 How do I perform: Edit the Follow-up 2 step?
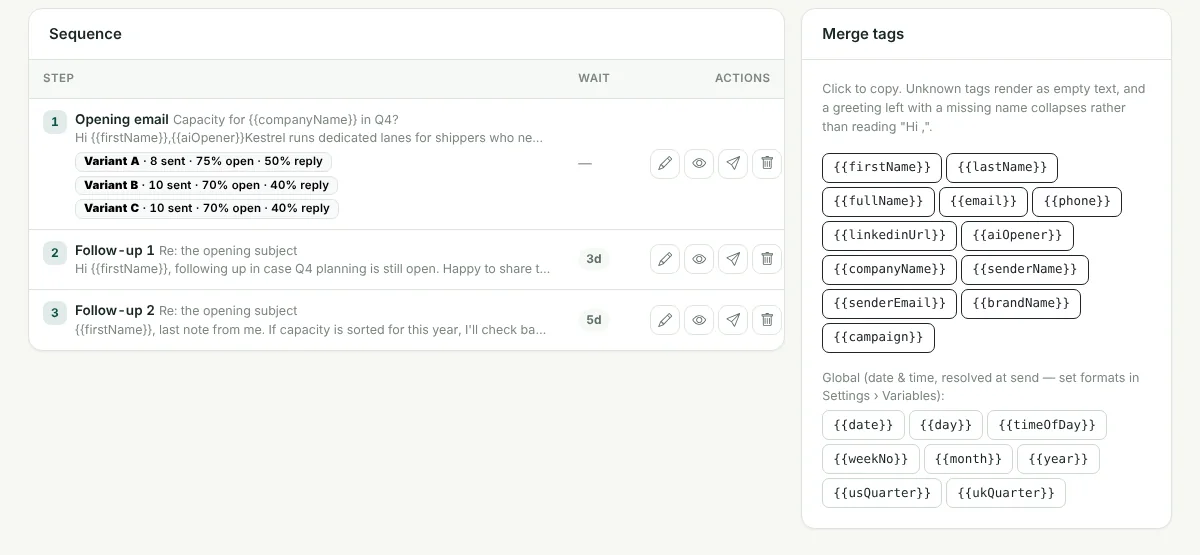click(x=665, y=320)
